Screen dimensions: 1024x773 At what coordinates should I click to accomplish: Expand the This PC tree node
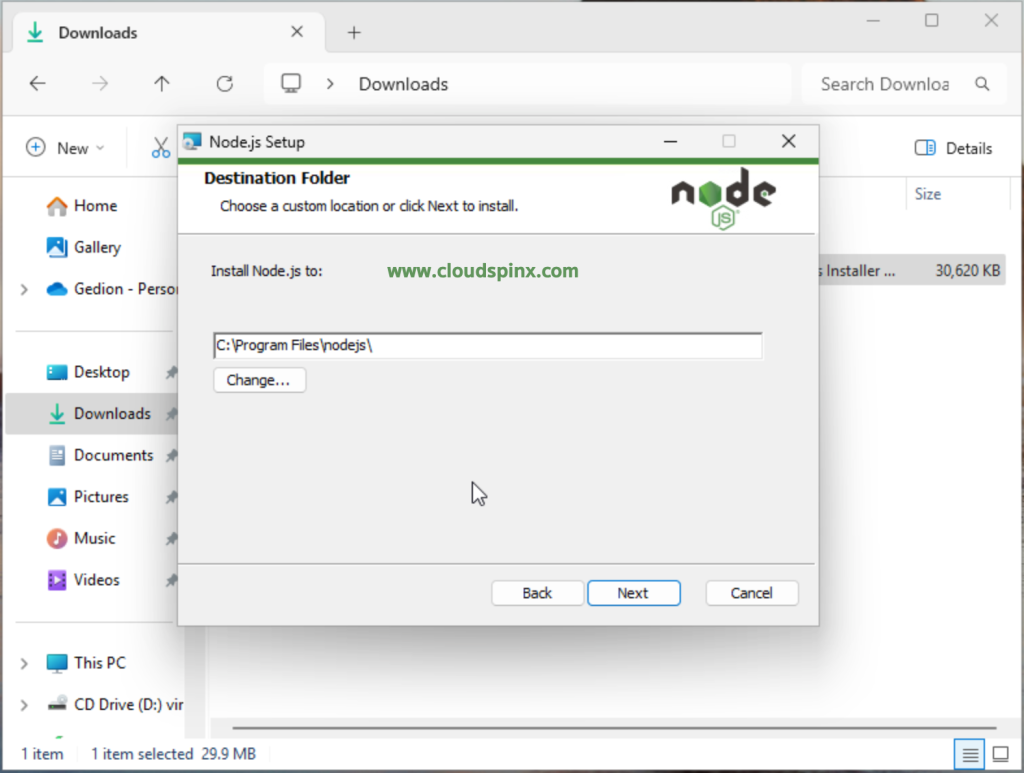tap(24, 663)
